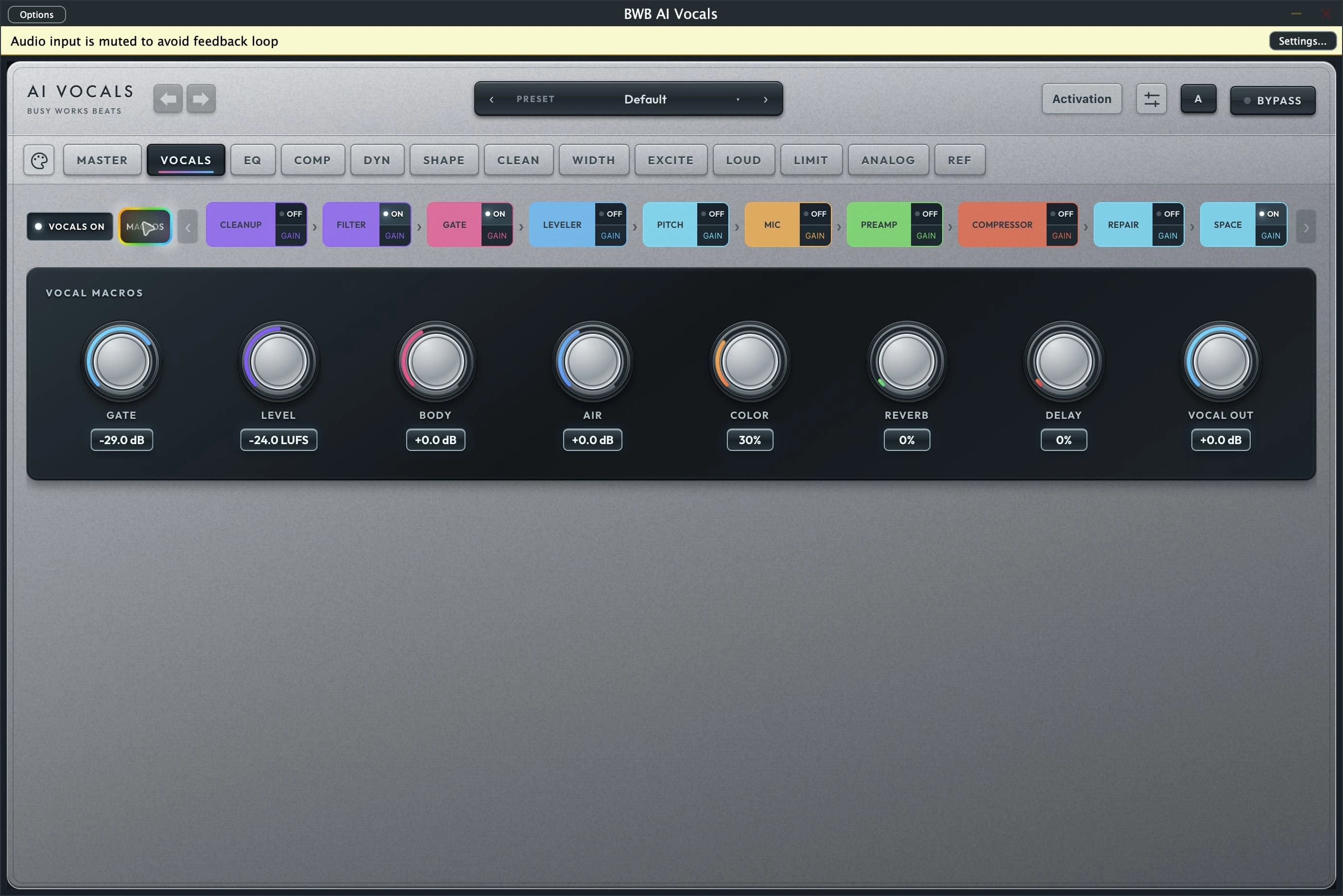Turn on the CLEANUP module OFF switch

coord(291,214)
